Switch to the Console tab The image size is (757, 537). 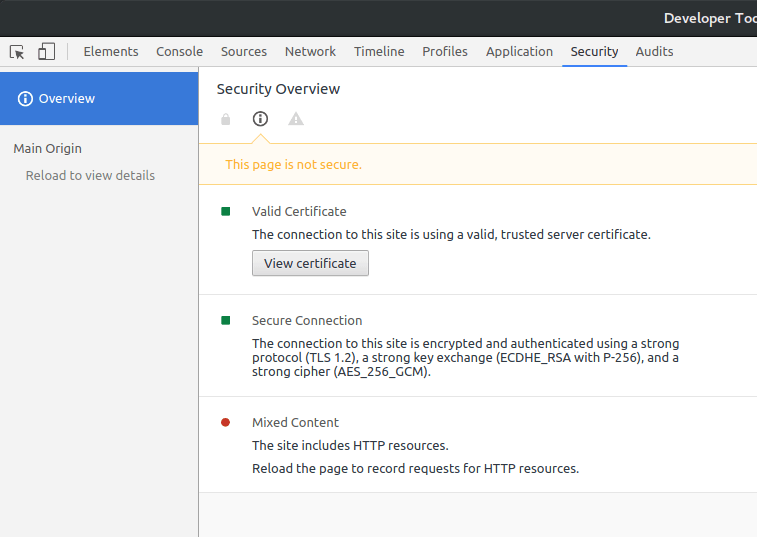[179, 52]
